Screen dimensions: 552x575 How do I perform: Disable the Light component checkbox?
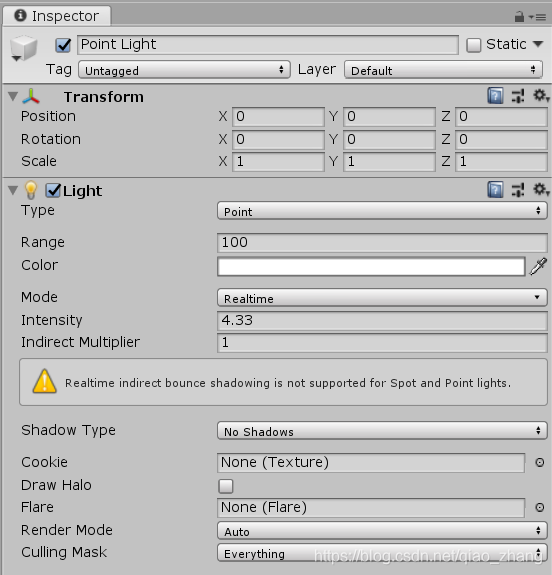click(x=53, y=190)
